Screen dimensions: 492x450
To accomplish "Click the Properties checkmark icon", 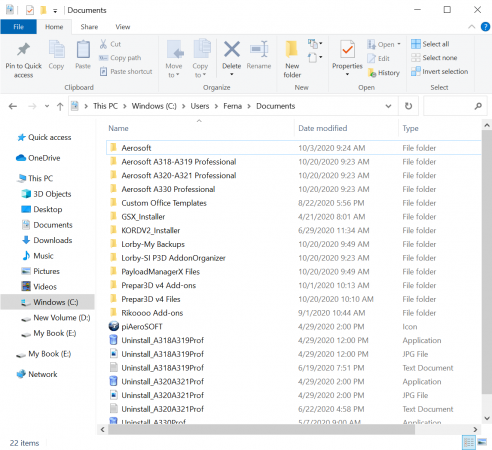I will click(x=347, y=50).
